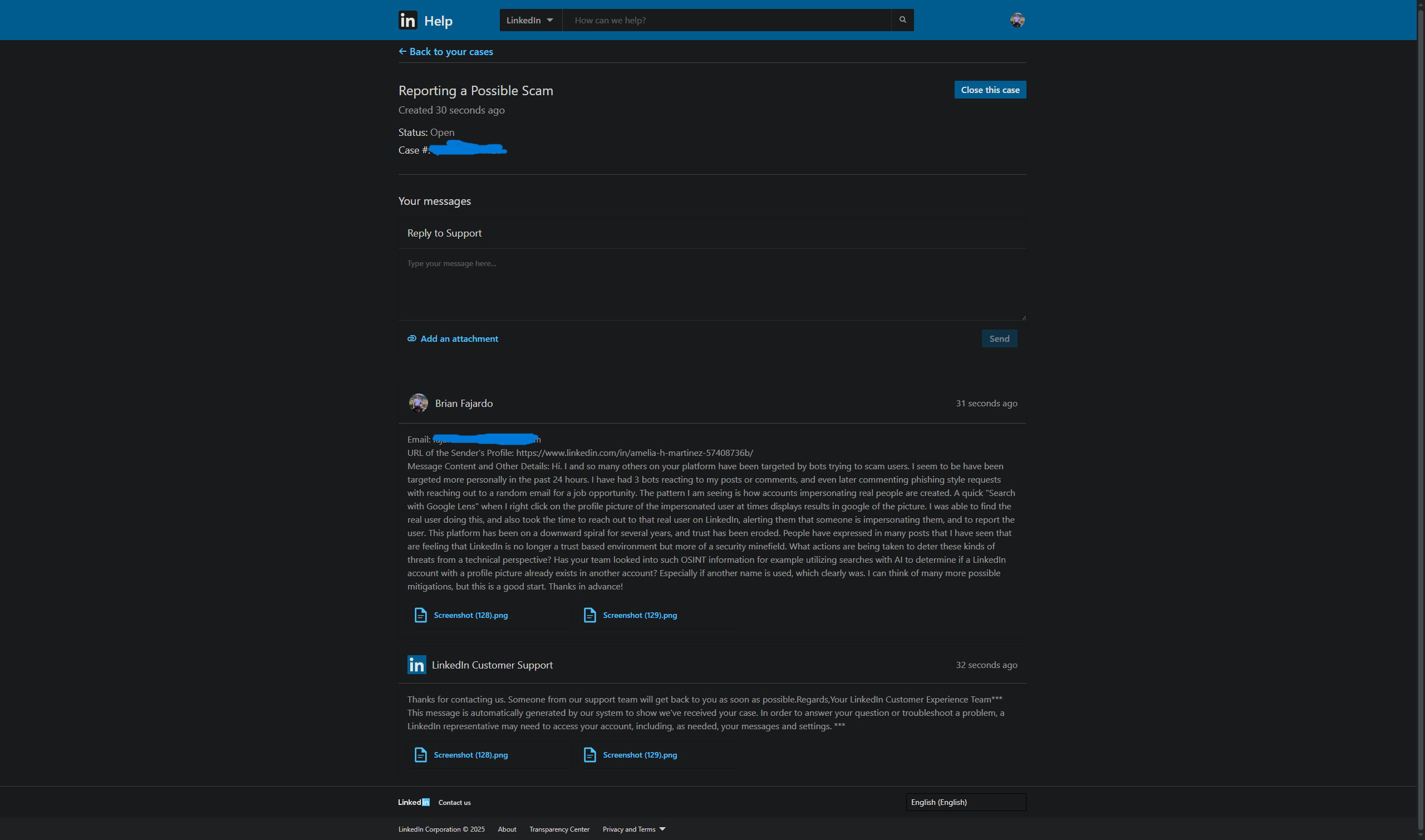The width and height of the screenshot is (1425, 840).
Task: Send the reply message
Action: tap(999, 338)
